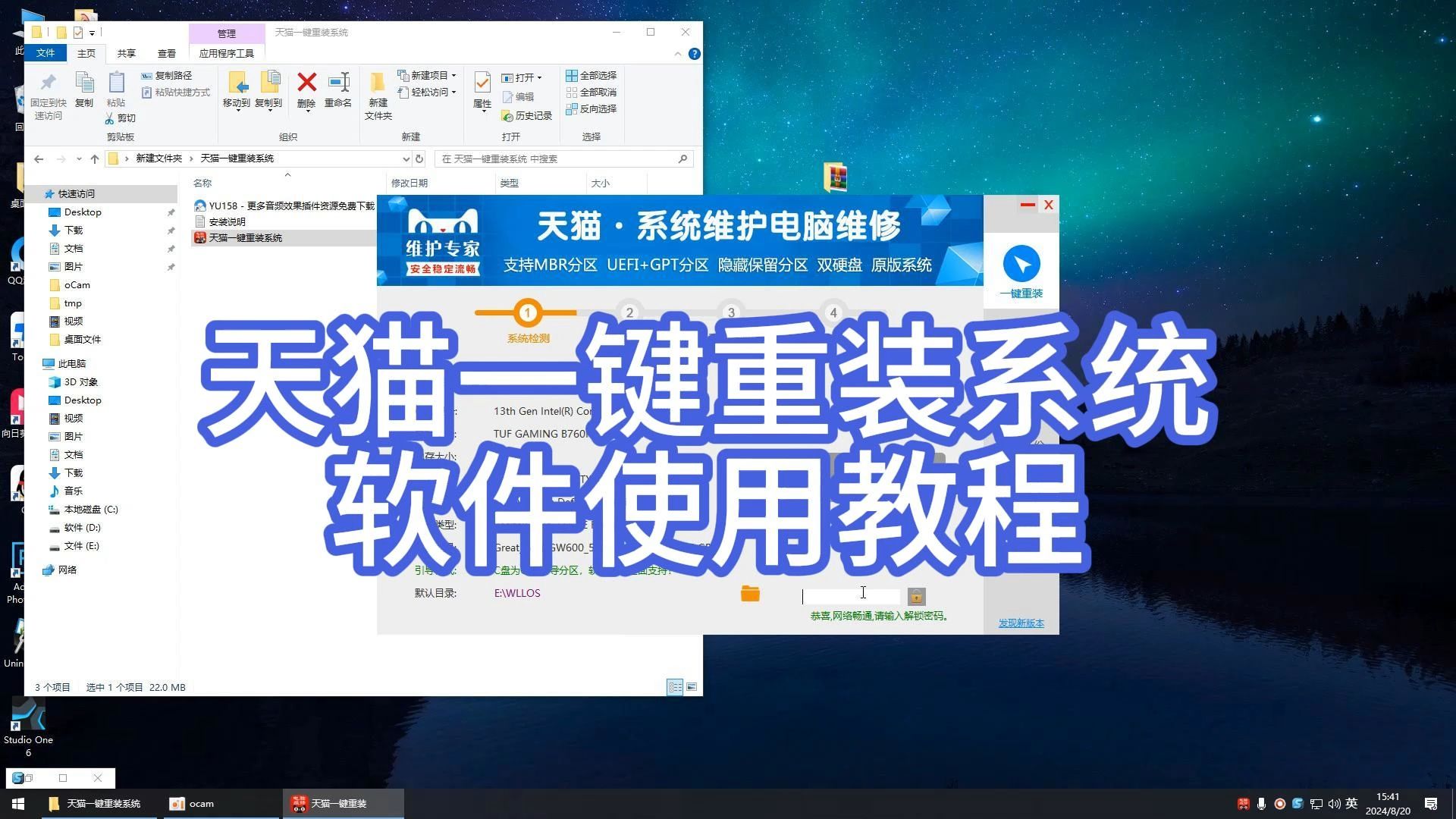Open Quick Access Toolbar customize dropdown
1456x819 pixels.
click(92, 33)
